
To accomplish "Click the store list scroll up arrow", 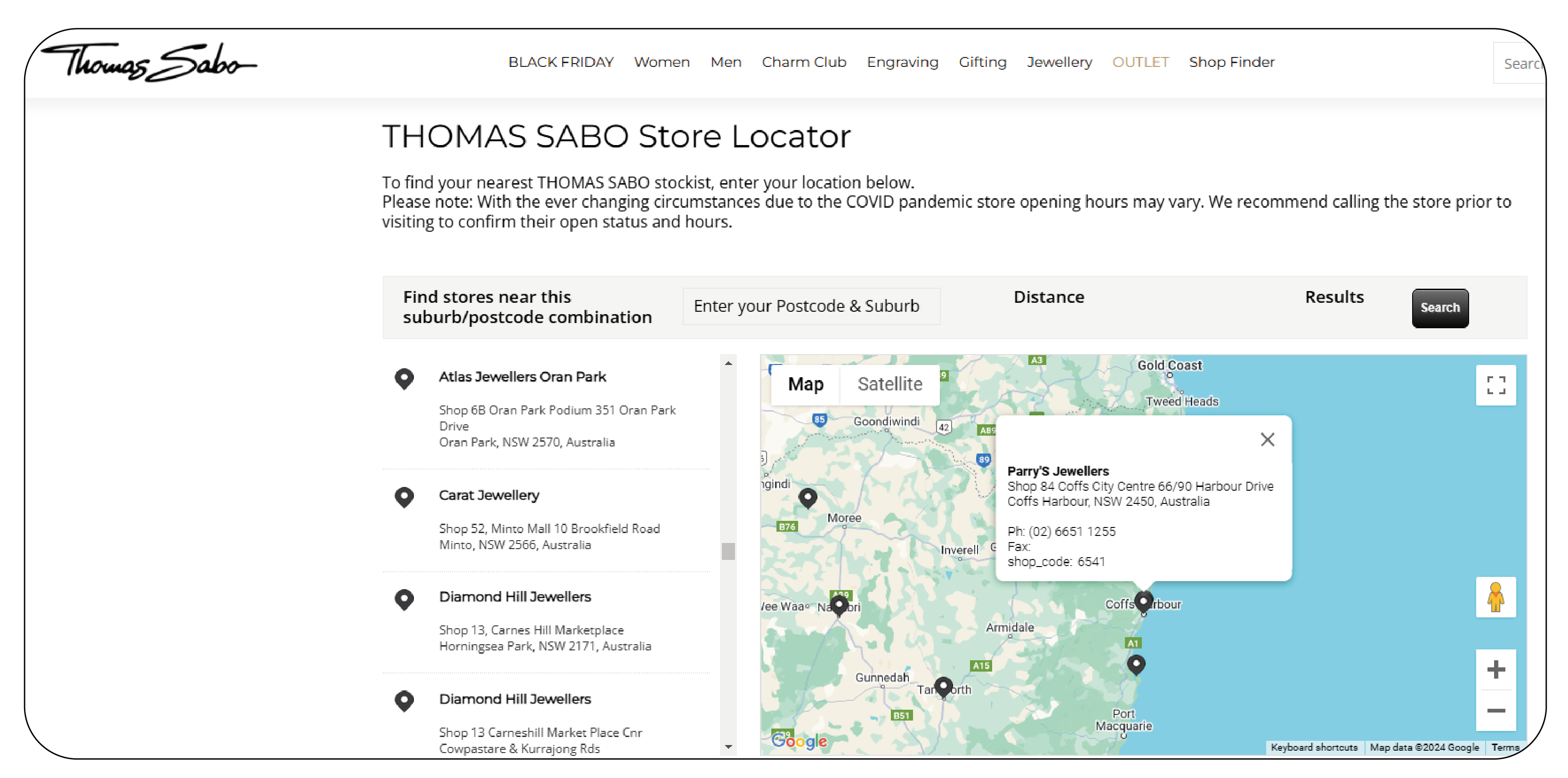I will point(728,364).
